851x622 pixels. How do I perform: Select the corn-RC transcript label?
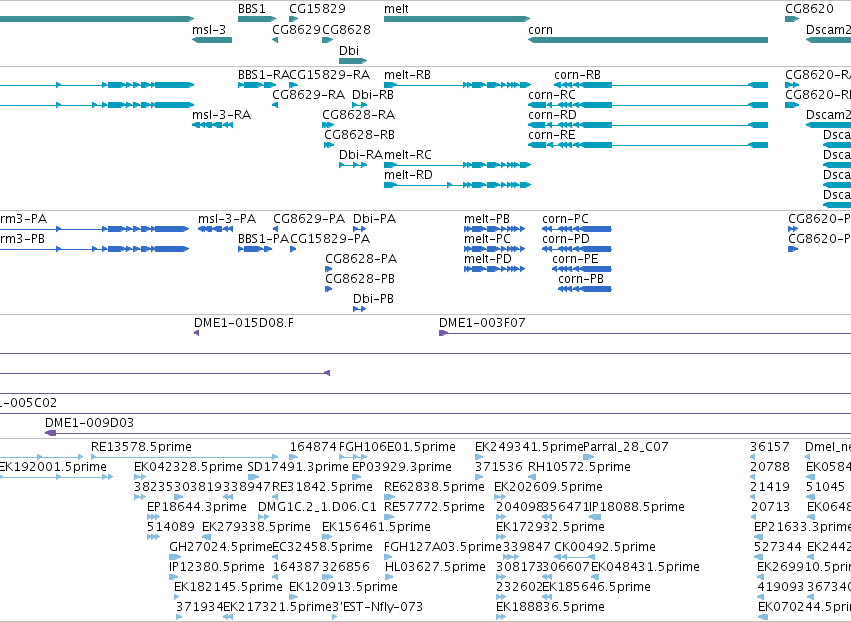[x=552, y=95]
